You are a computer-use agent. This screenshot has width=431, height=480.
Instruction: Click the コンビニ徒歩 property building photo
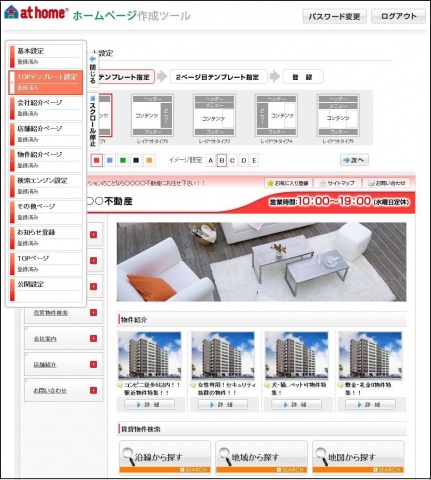[x=150, y=356]
